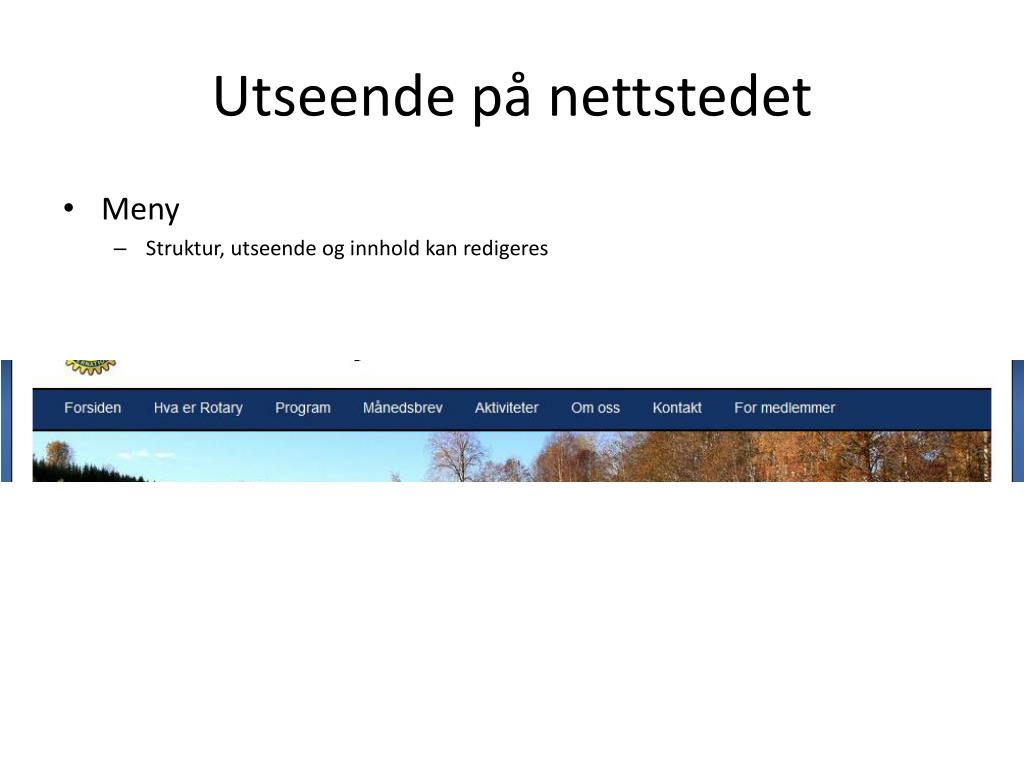Click the autumn landscape banner image
The width and height of the screenshot is (1024, 768).
[512, 456]
